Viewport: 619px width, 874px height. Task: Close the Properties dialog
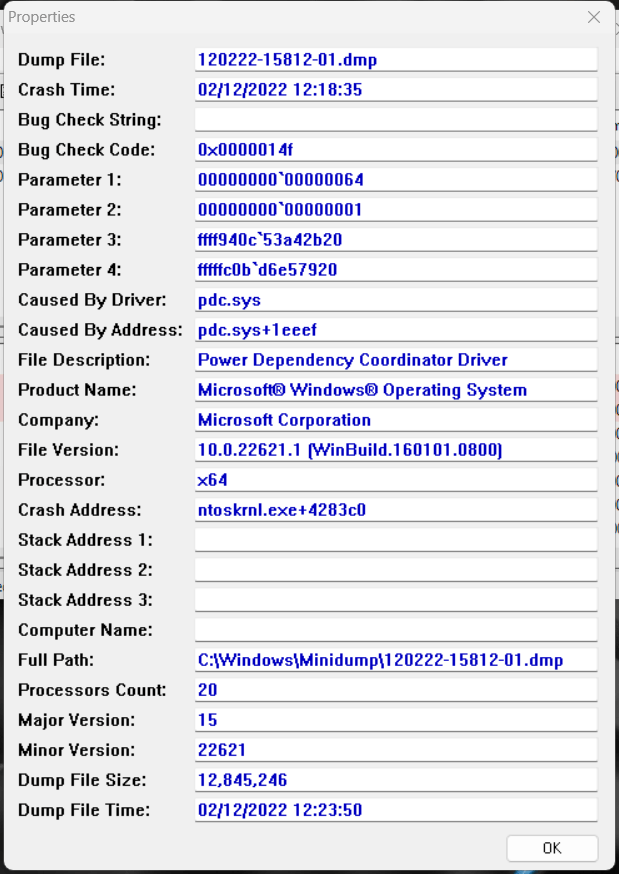point(594,17)
